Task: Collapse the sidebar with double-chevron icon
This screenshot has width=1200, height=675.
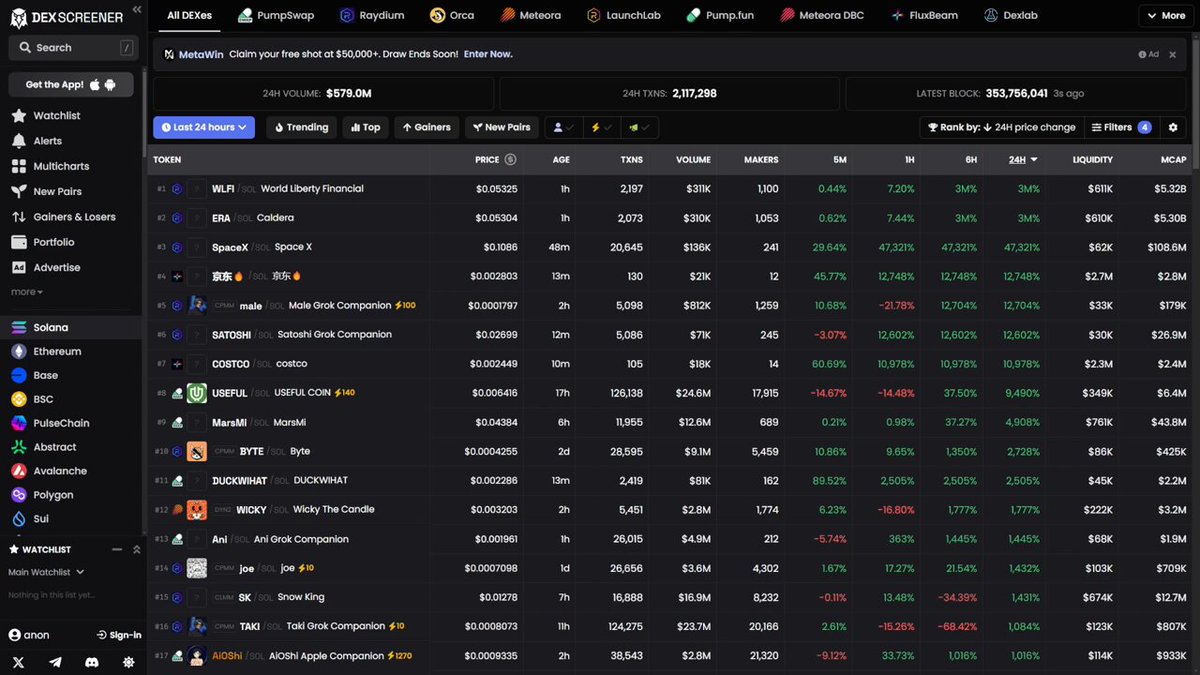Action: point(137,10)
